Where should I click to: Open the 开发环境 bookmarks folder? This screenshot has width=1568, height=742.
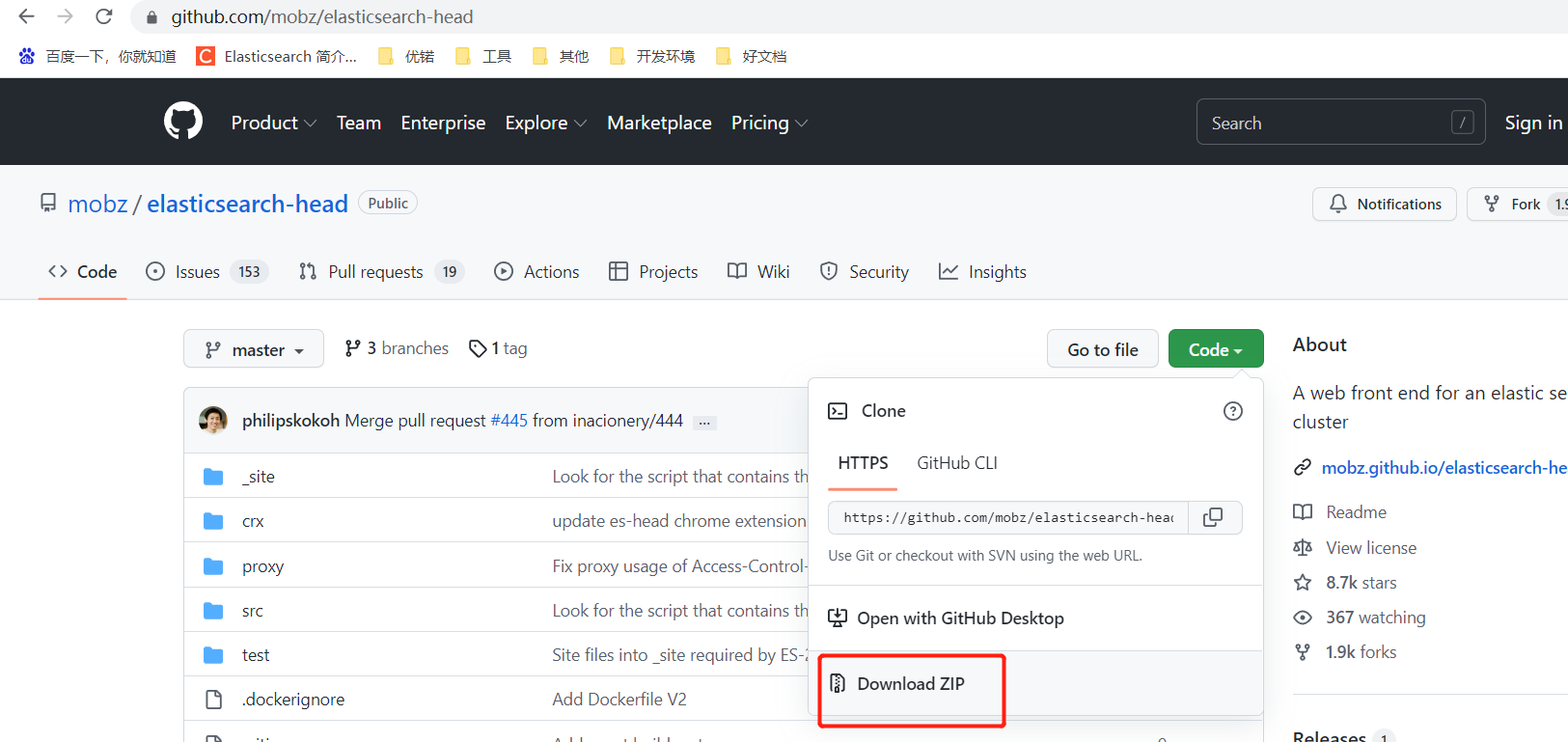tap(652, 56)
